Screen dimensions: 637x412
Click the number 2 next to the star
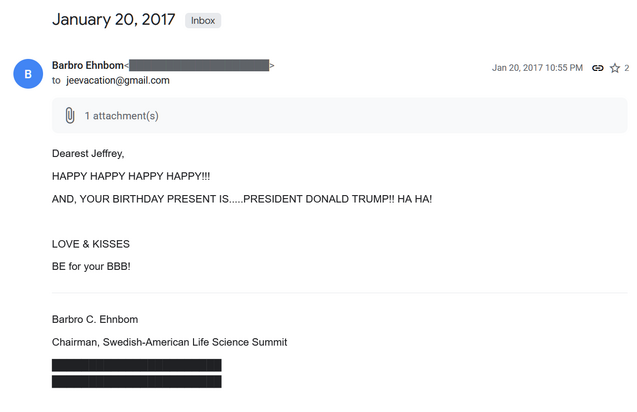pos(626,68)
